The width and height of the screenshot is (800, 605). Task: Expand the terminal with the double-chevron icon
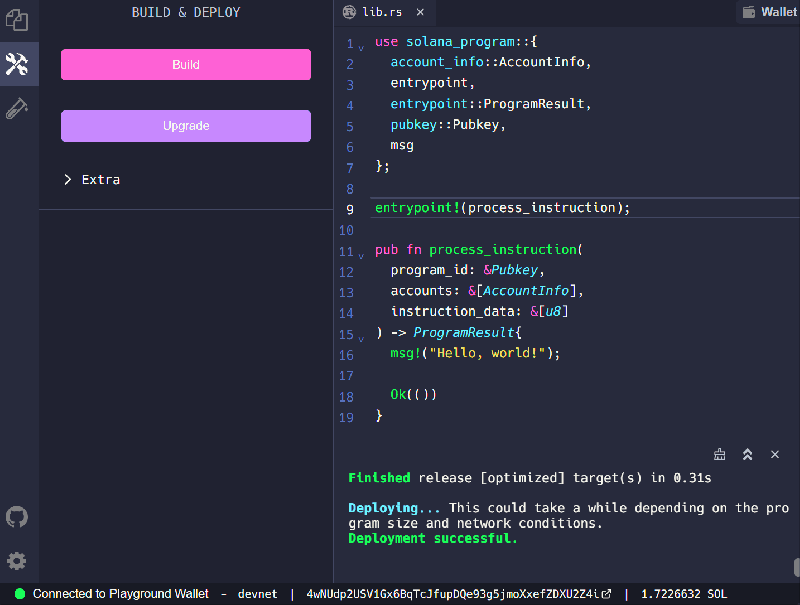pyautogui.click(x=747, y=454)
